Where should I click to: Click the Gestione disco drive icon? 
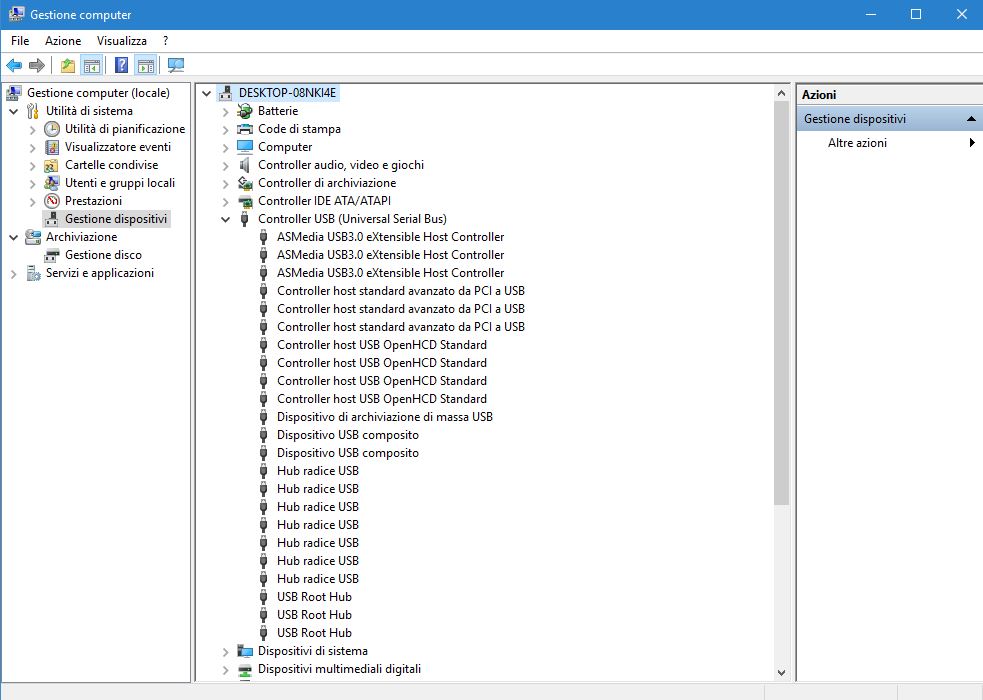pyautogui.click(x=52, y=255)
